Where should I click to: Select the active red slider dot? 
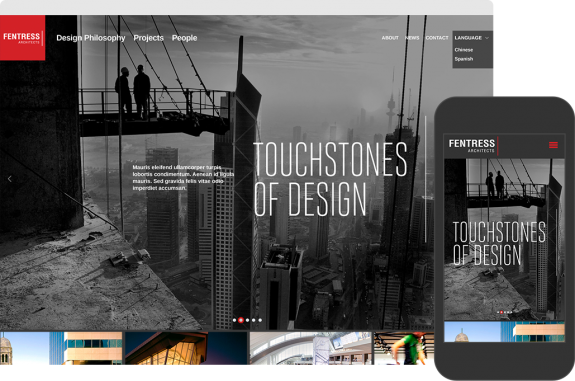tap(241, 320)
